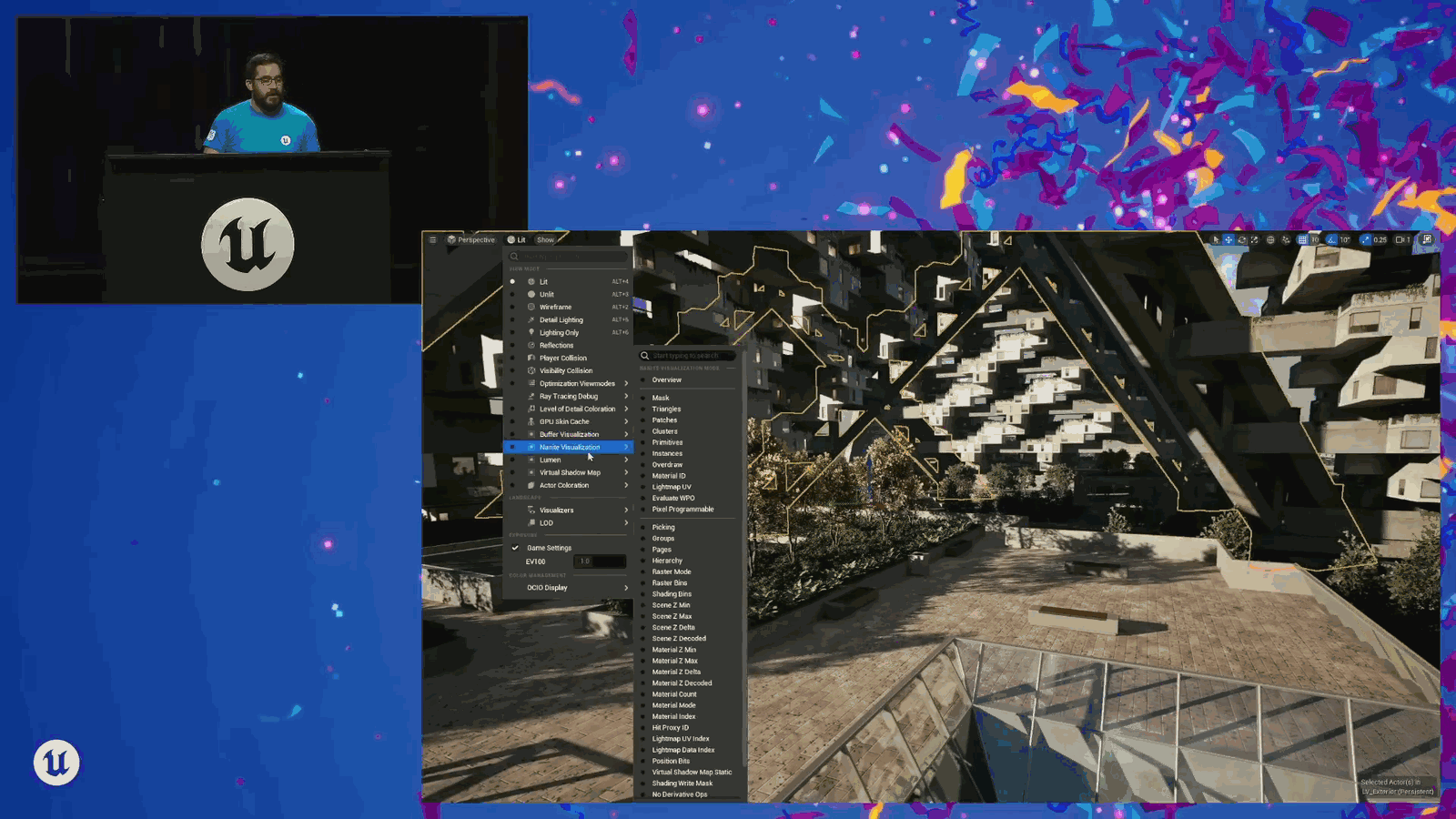Open surface snapping options

[x=1285, y=240]
